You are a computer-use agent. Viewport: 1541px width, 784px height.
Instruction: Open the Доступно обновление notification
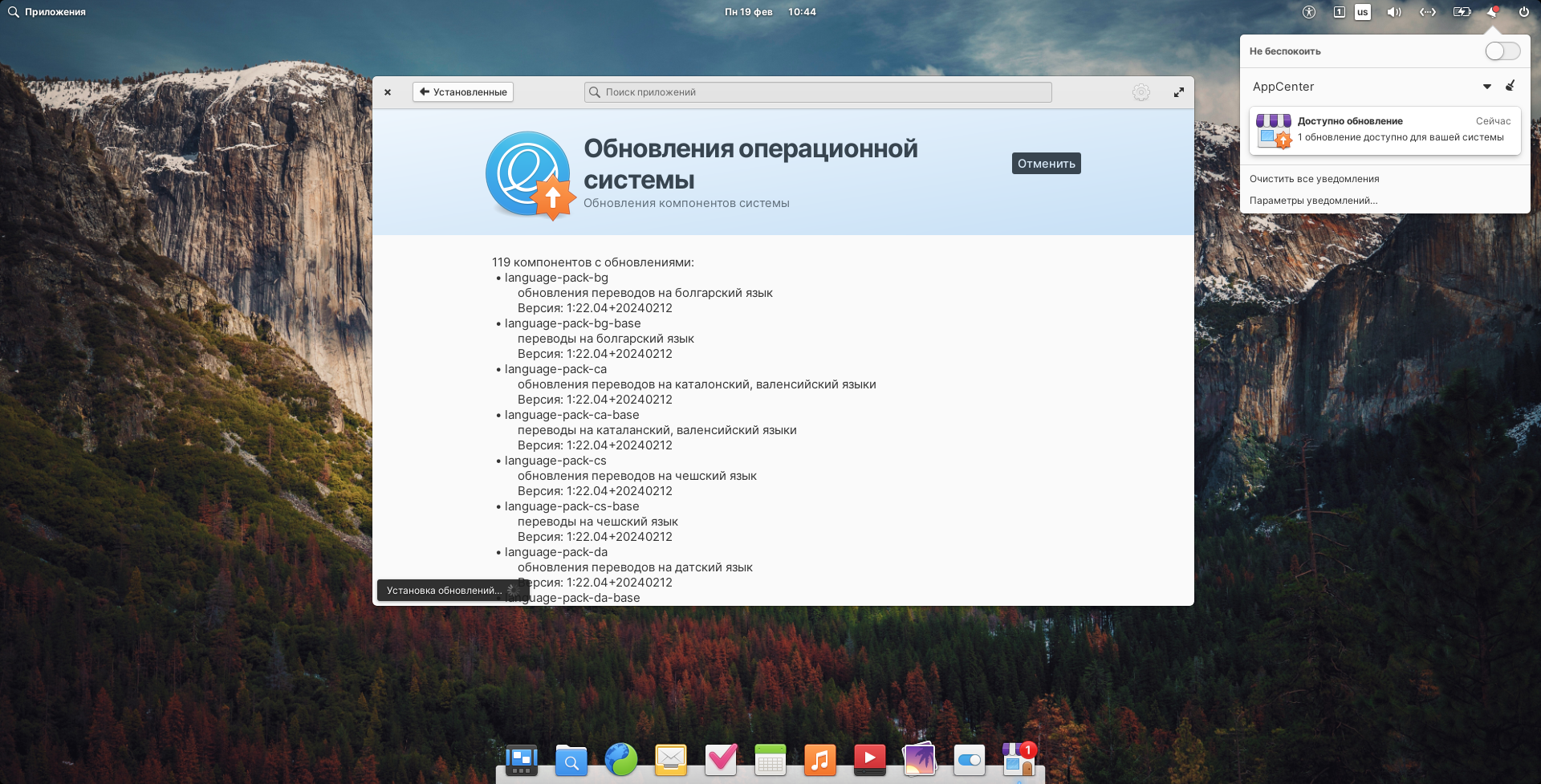pyautogui.click(x=1384, y=130)
